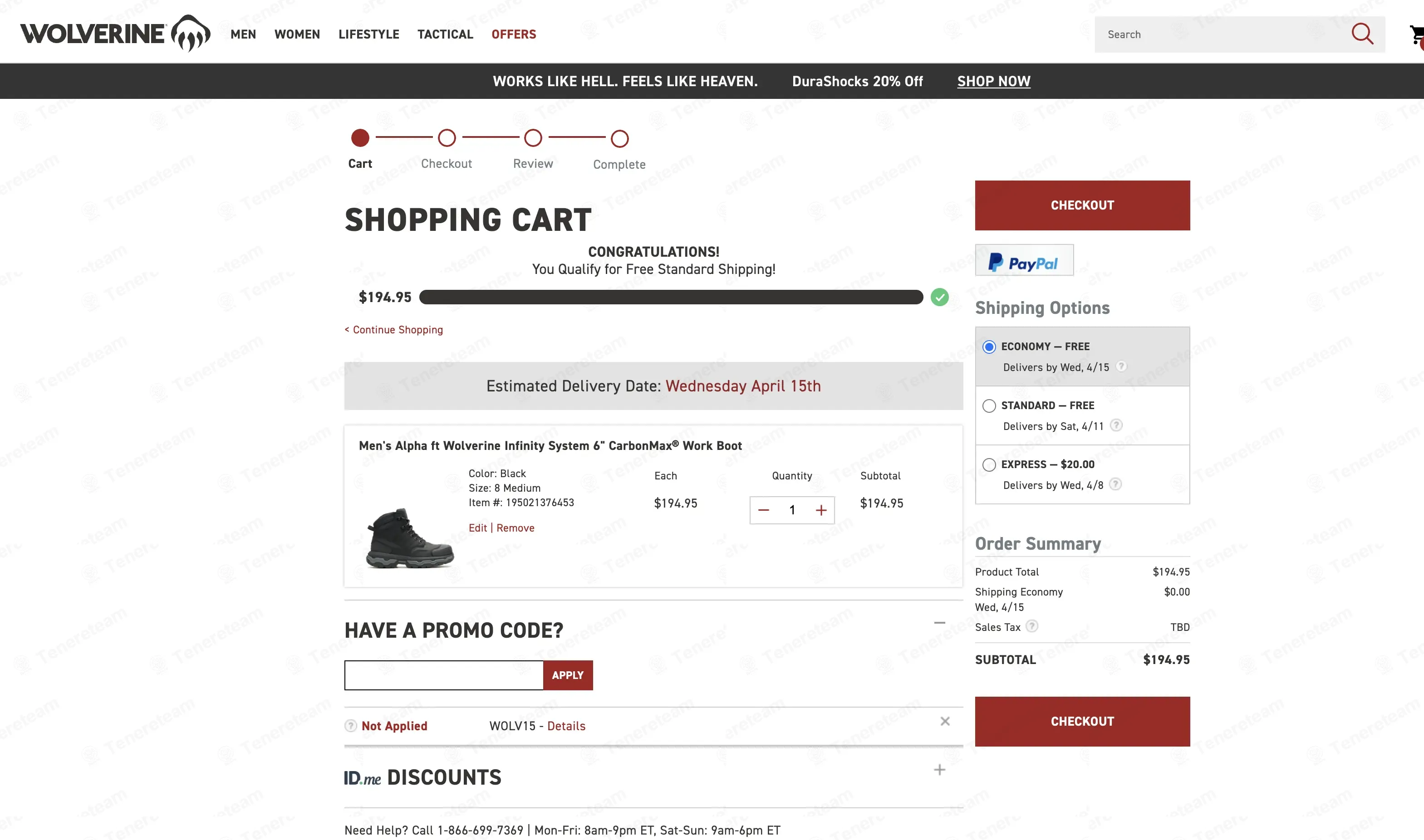Click the 'Color: Black' text
This screenshot has width=1424, height=840.
[x=497, y=473]
